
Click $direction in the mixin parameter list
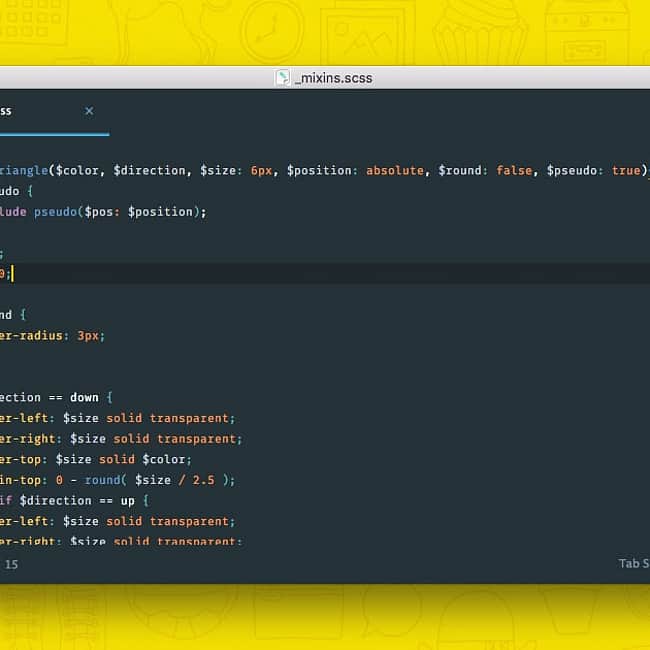[149, 170]
